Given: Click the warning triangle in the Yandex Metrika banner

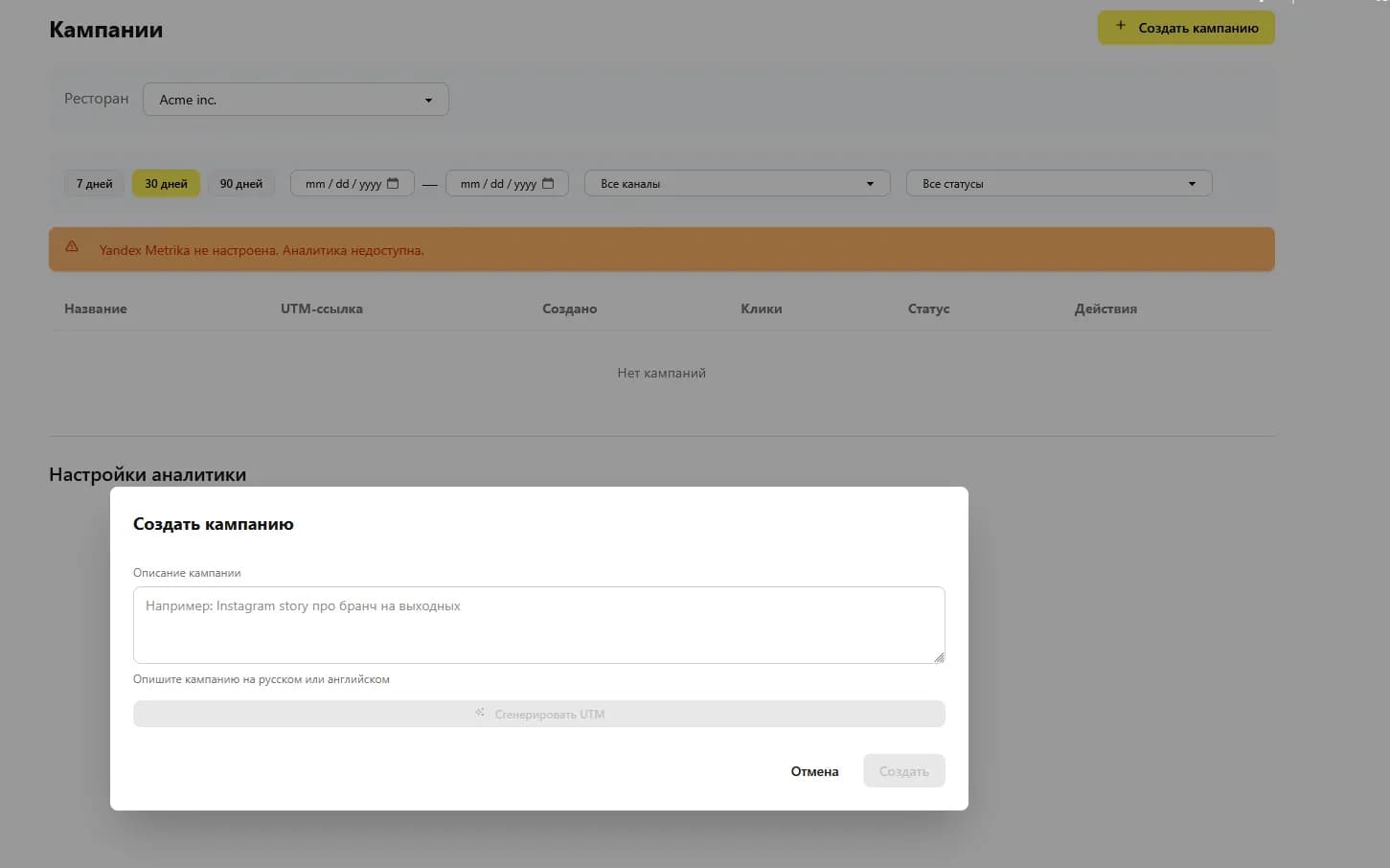Looking at the screenshot, I should click(x=72, y=246).
